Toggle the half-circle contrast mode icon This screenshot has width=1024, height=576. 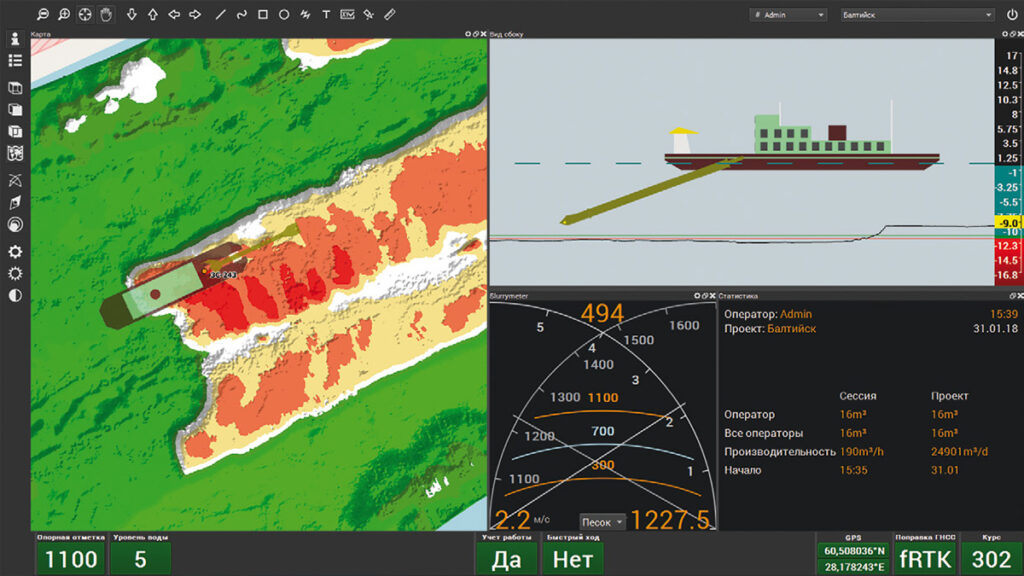coord(15,296)
